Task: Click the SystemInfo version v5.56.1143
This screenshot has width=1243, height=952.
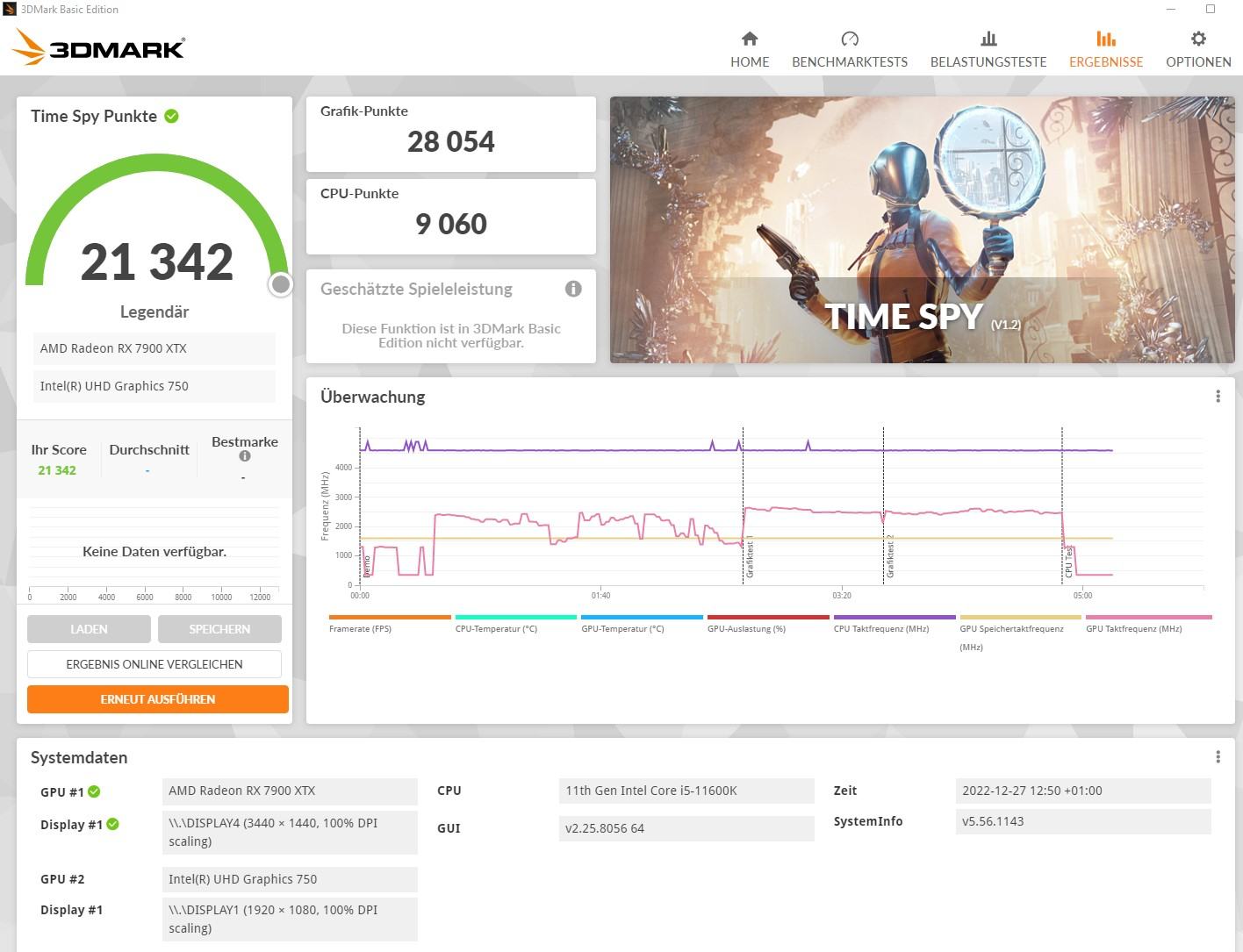Action: click(x=1083, y=821)
